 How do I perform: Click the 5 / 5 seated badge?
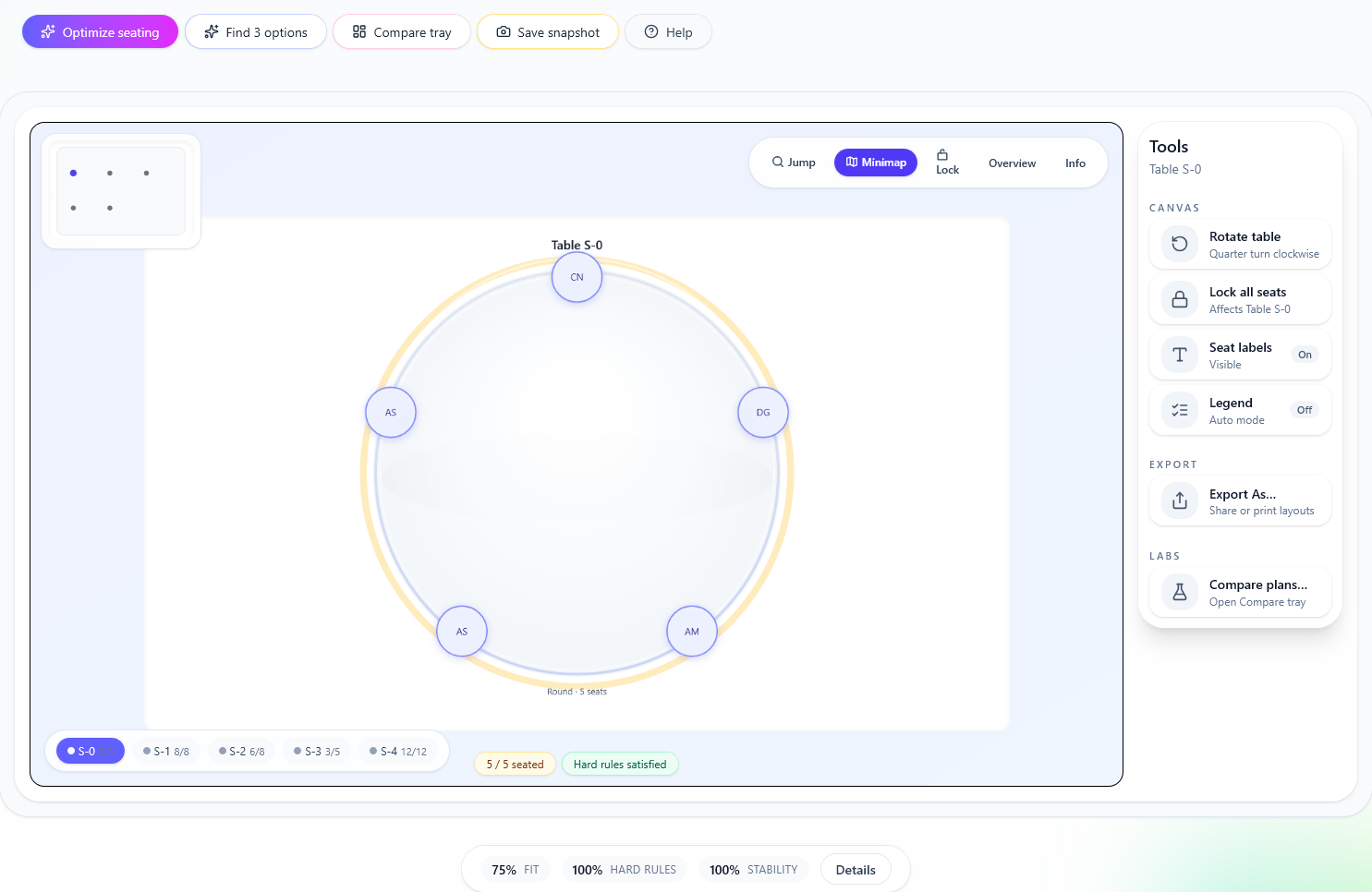click(x=515, y=764)
